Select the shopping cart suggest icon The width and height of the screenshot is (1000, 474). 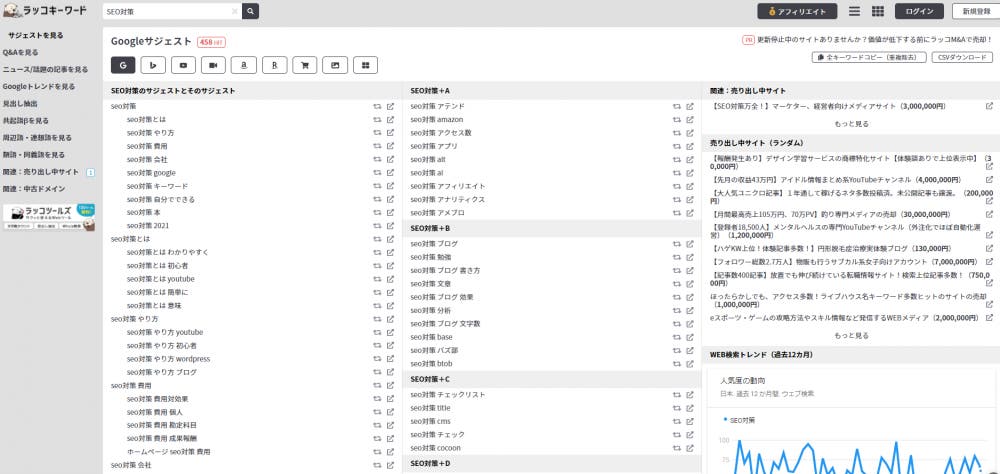[x=305, y=65]
